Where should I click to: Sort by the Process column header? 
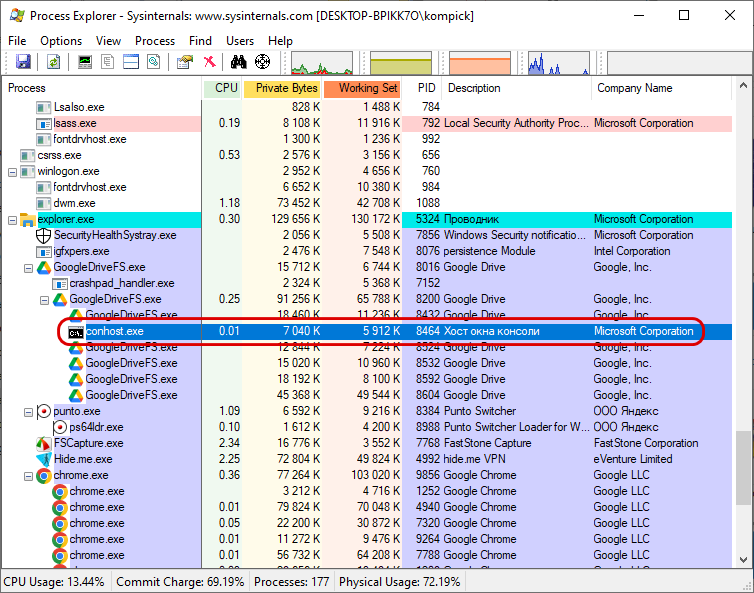tap(101, 88)
